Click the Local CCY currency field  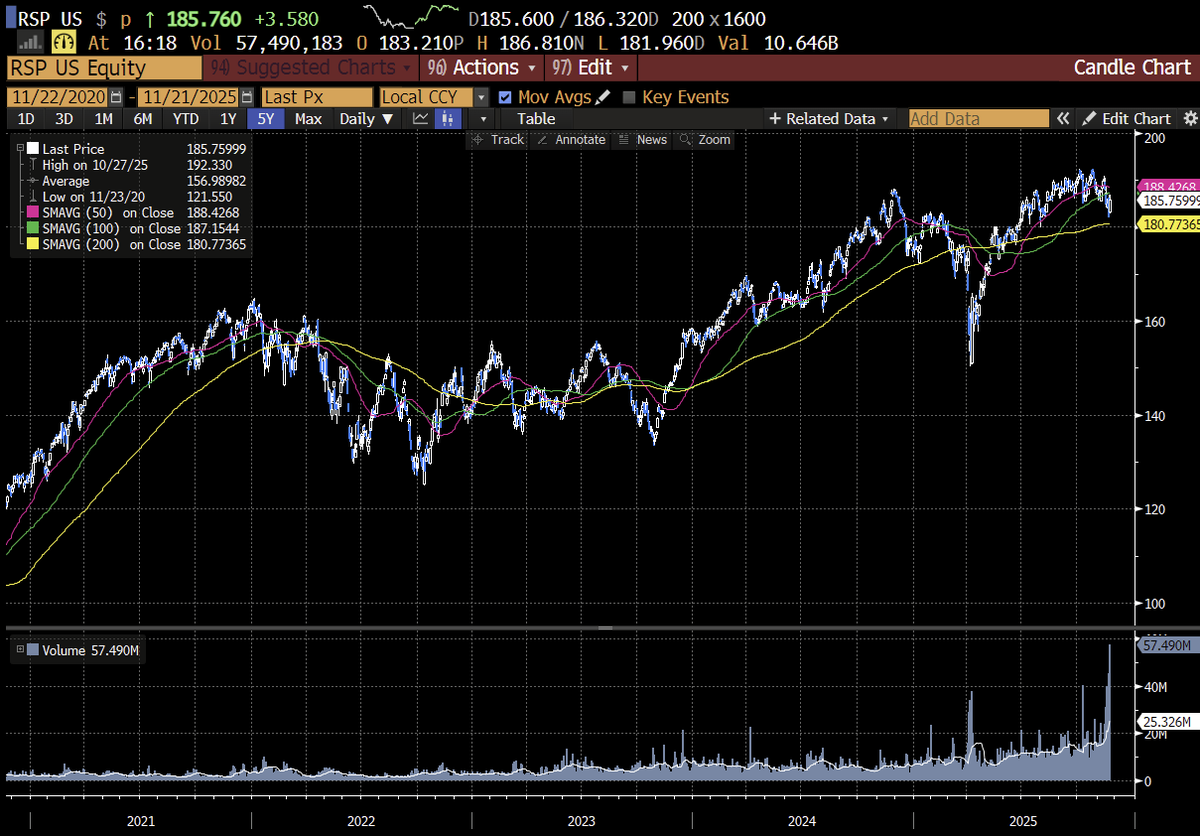click(426, 97)
